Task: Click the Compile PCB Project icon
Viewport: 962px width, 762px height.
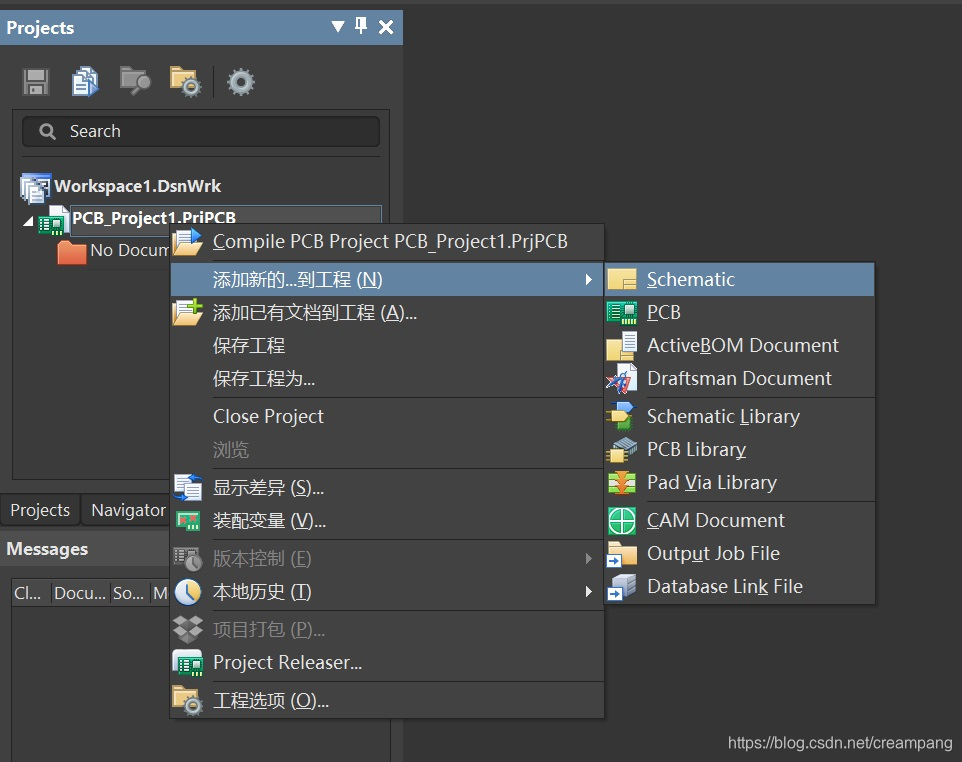Action: coord(187,242)
